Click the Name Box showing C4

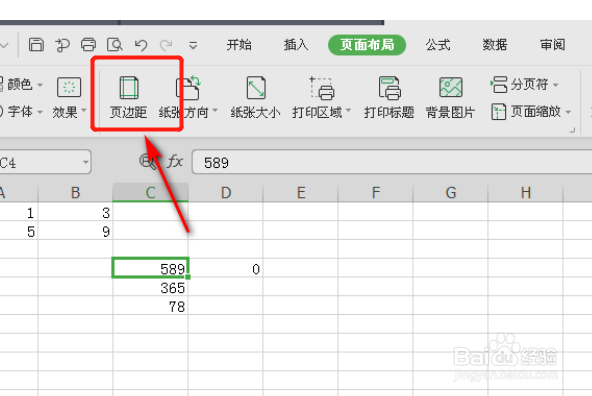[x=45, y=162]
